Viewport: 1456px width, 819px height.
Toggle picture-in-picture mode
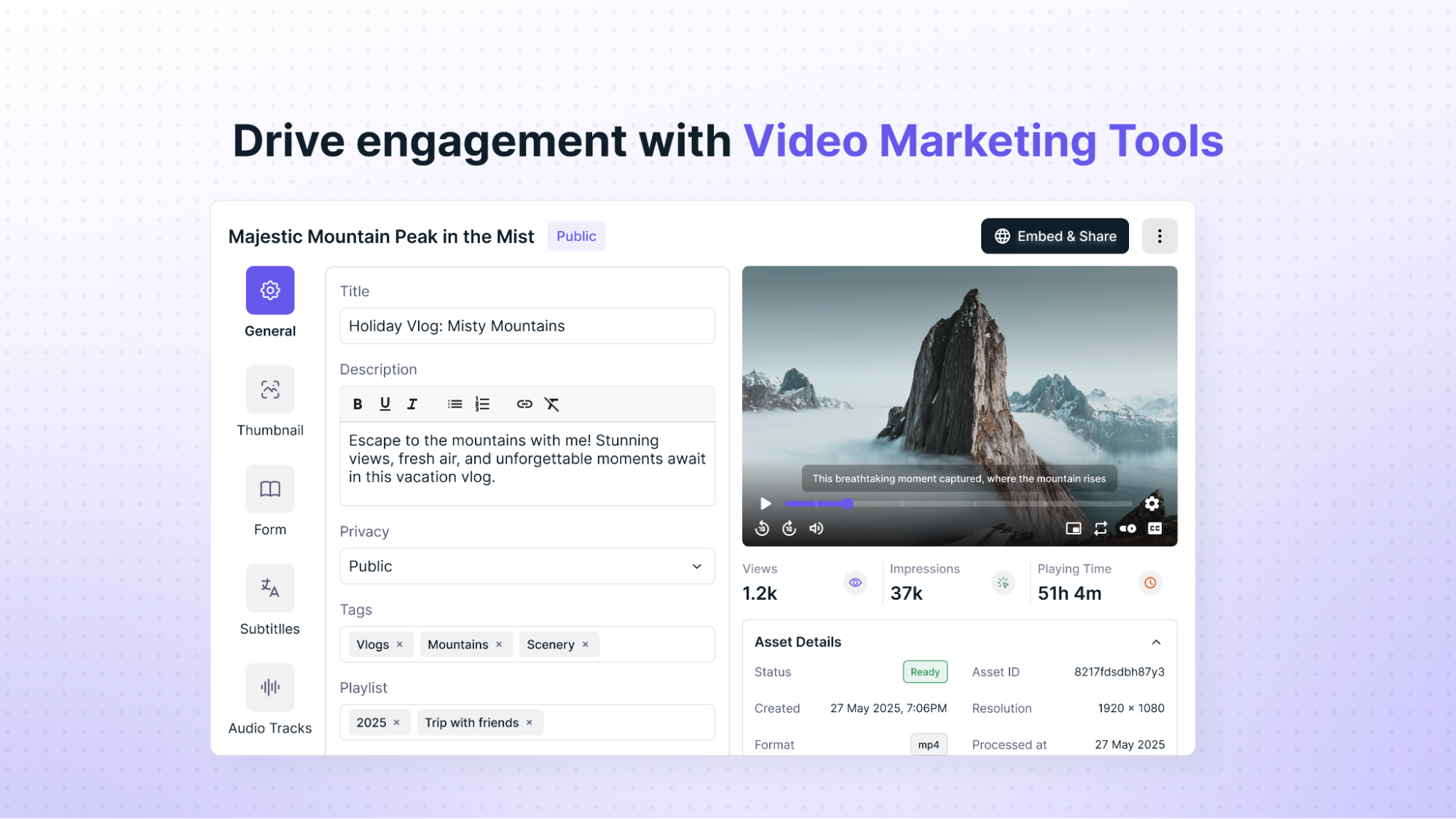coord(1073,529)
